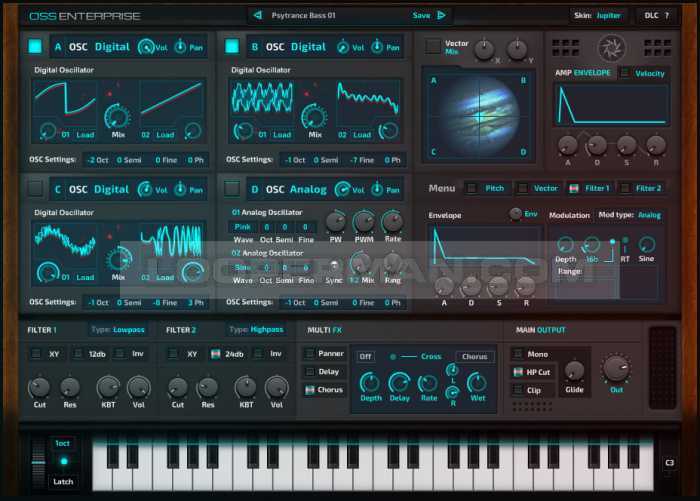Enable the Mono checkbox
700x501 pixels.
coord(518,354)
